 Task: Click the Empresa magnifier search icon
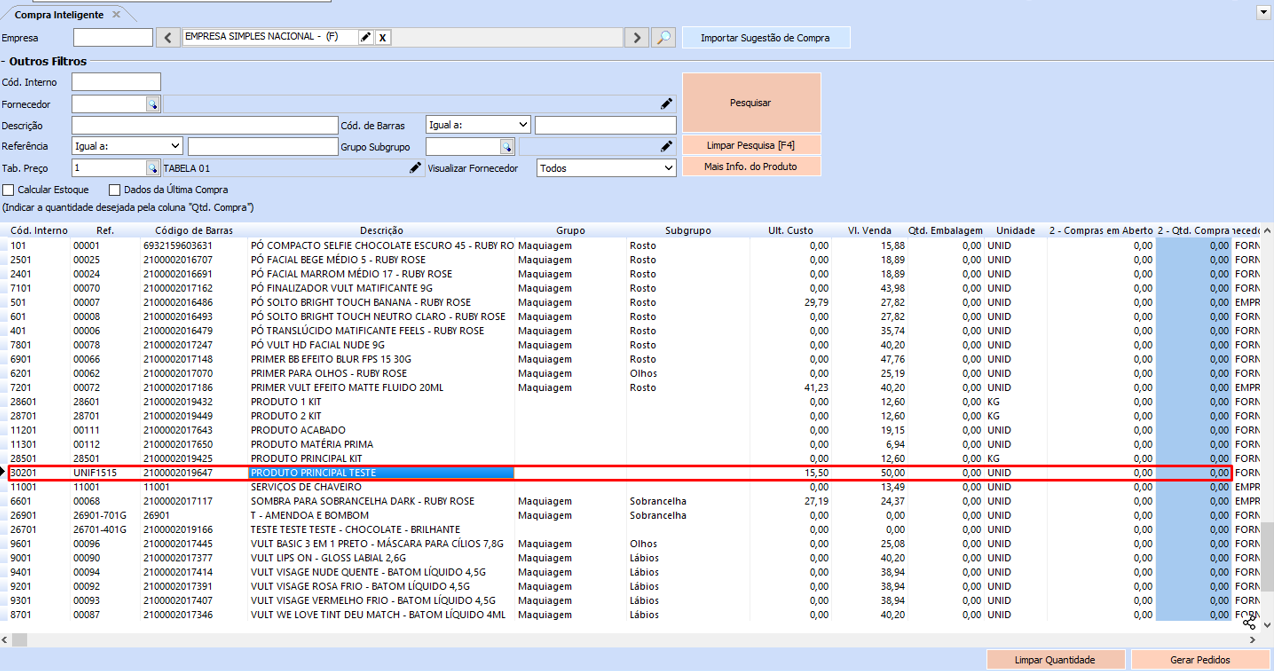click(x=663, y=38)
